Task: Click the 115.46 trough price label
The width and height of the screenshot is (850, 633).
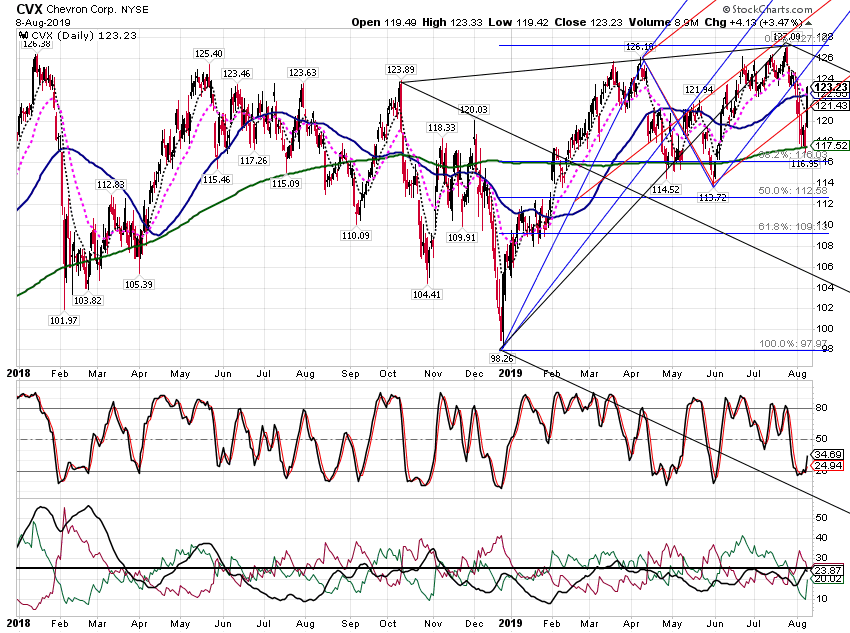Action: [x=216, y=179]
